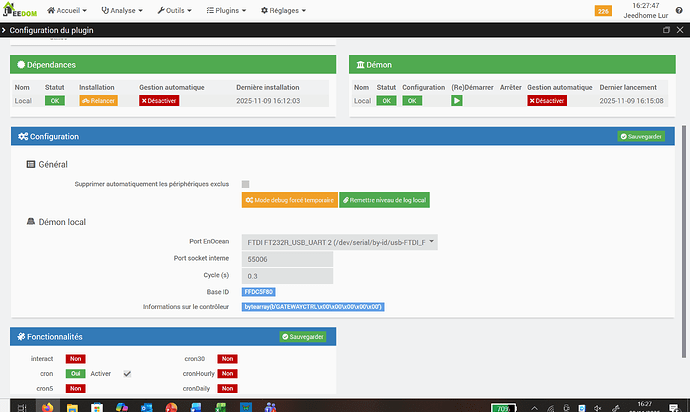Open Microsoft Store from the taskbar
Screen dimensions: 690x412
[x=97, y=407]
